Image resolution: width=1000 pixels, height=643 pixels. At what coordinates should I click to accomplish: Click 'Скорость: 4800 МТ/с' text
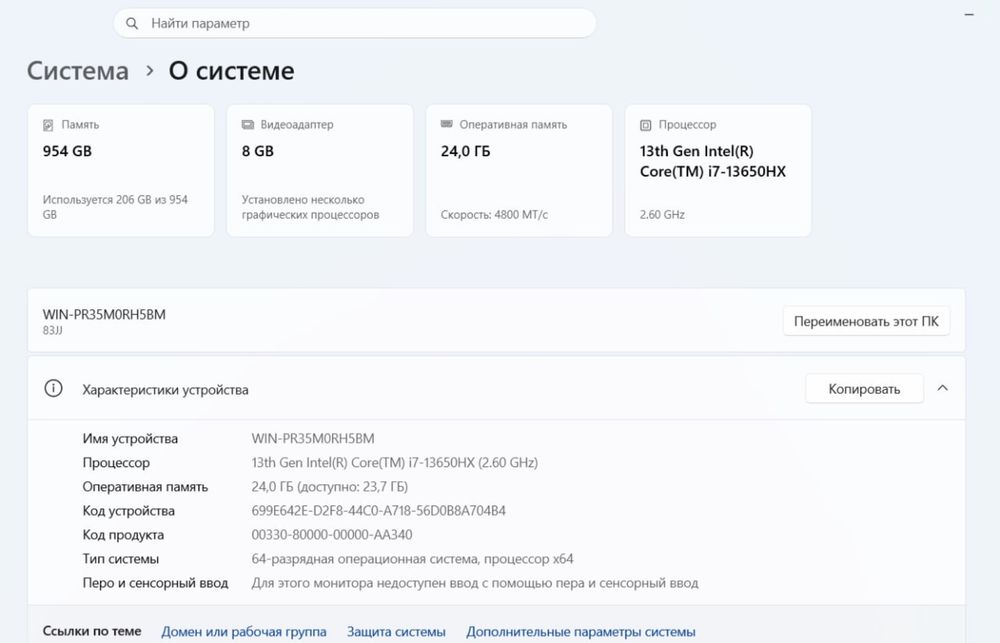(494, 215)
